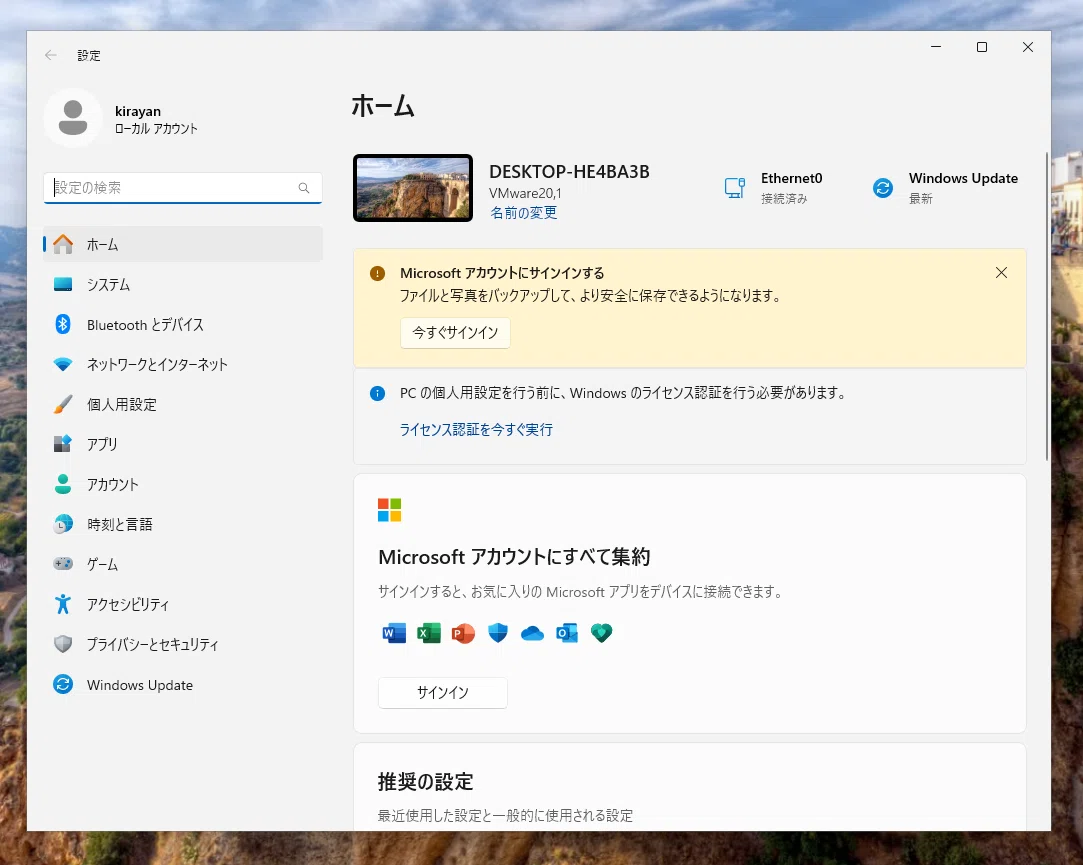1083x865 pixels.
Task: Click the personalization paintbrush icon
Action: pyautogui.click(x=63, y=404)
